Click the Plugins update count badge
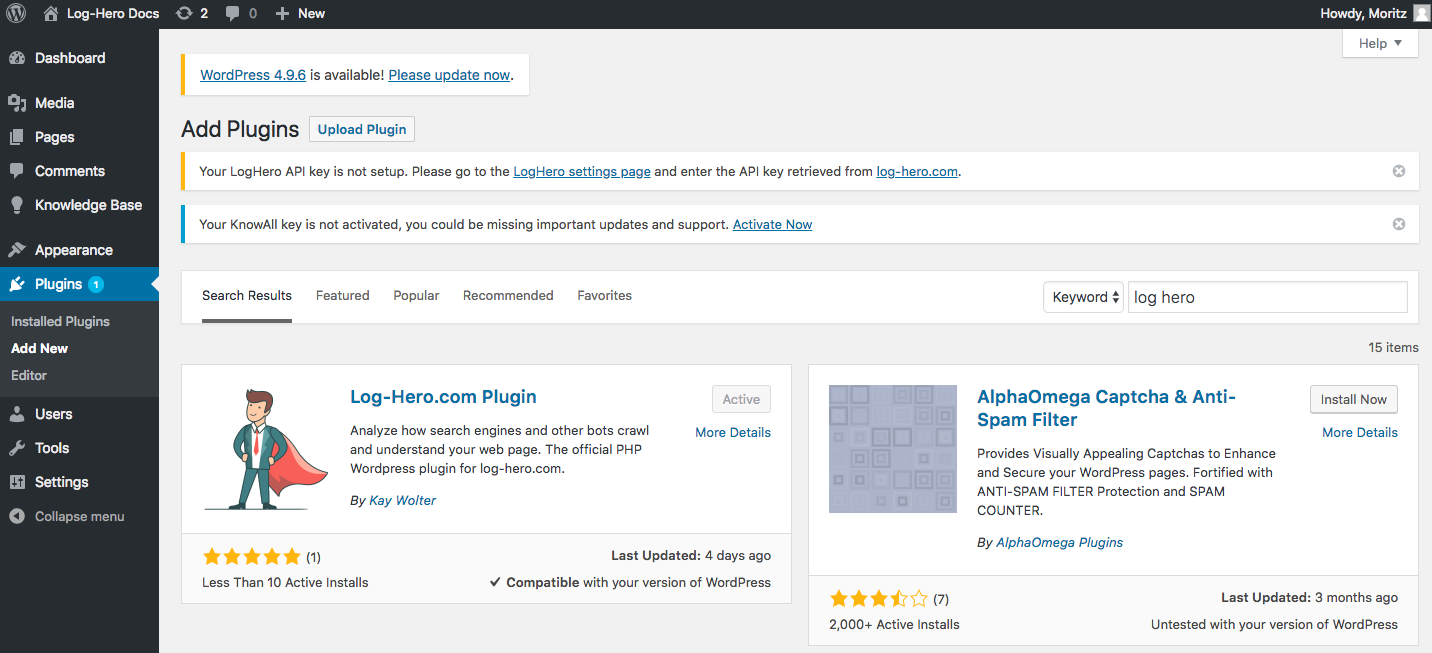Viewport: 1432px width, 653px height. (96, 284)
